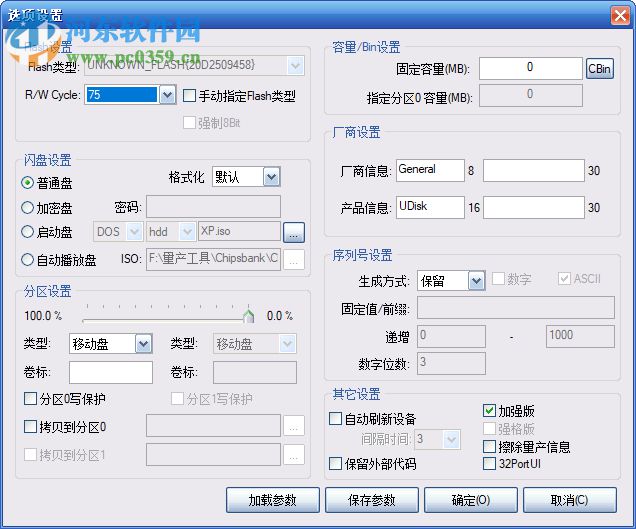Click 保存参数 button
Screen dimensions: 636x529
(x=372, y=500)
